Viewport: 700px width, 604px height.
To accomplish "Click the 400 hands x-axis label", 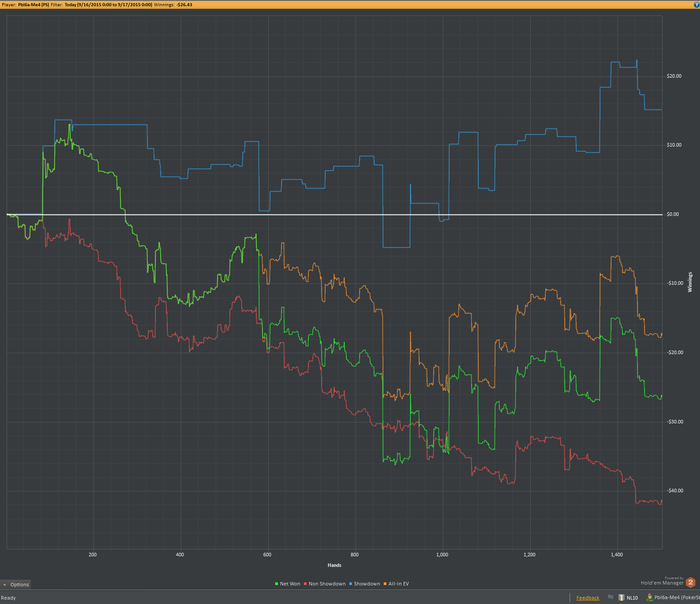I will 180,555.
